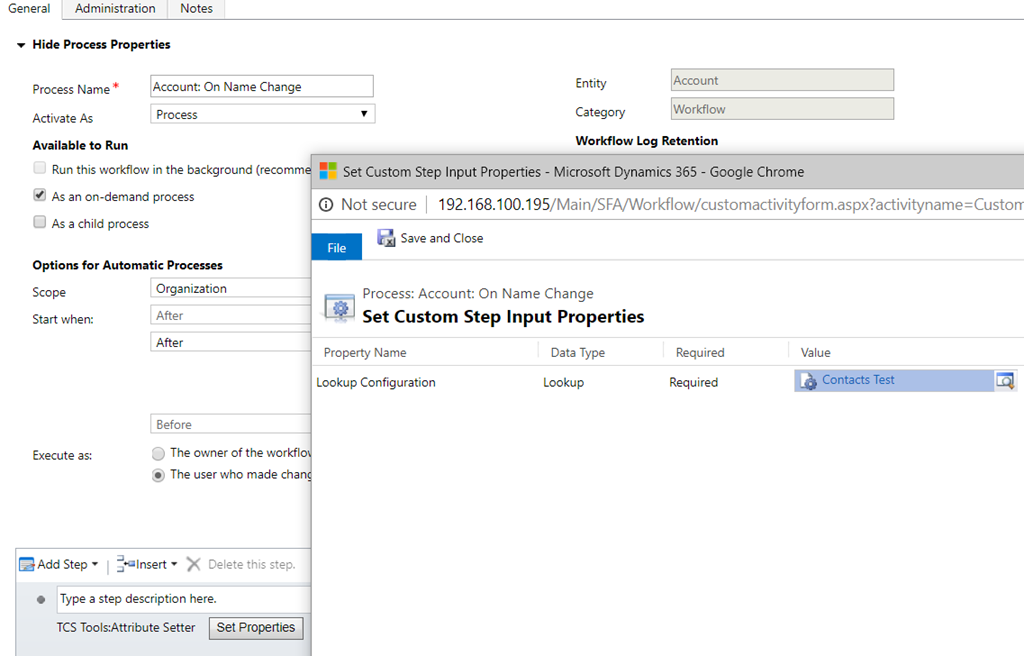This screenshot has height=656, width=1024.
Task: Click the Data Type column header
Action: (578, 353)
